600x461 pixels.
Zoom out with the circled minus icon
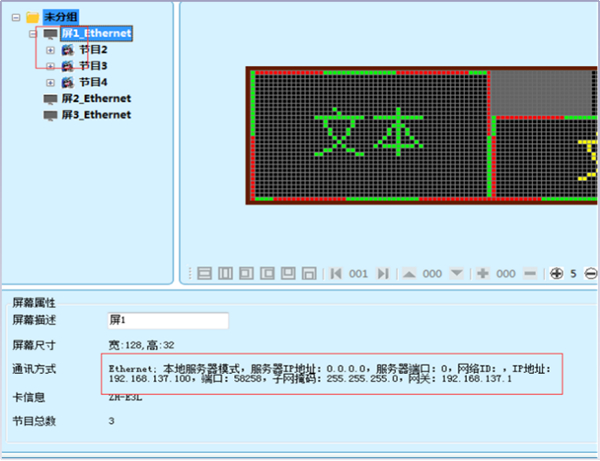click(590, 273)
